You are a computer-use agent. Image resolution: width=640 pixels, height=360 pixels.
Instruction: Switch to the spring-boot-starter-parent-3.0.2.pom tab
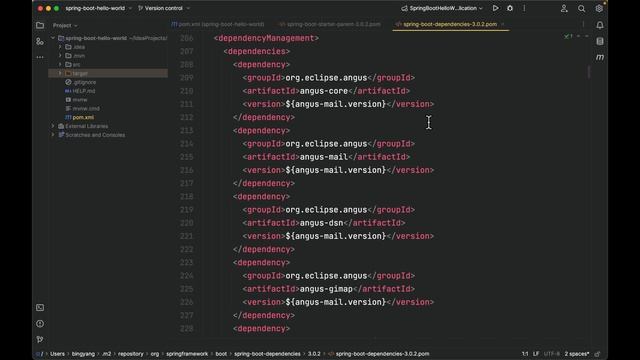coord(330,24)
